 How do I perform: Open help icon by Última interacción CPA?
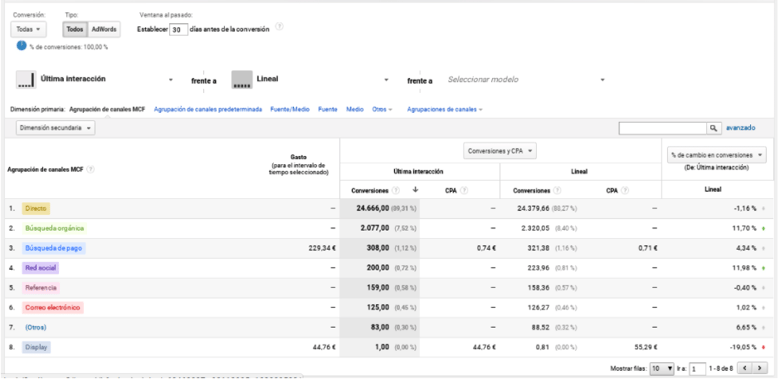(x=464, y=190)
